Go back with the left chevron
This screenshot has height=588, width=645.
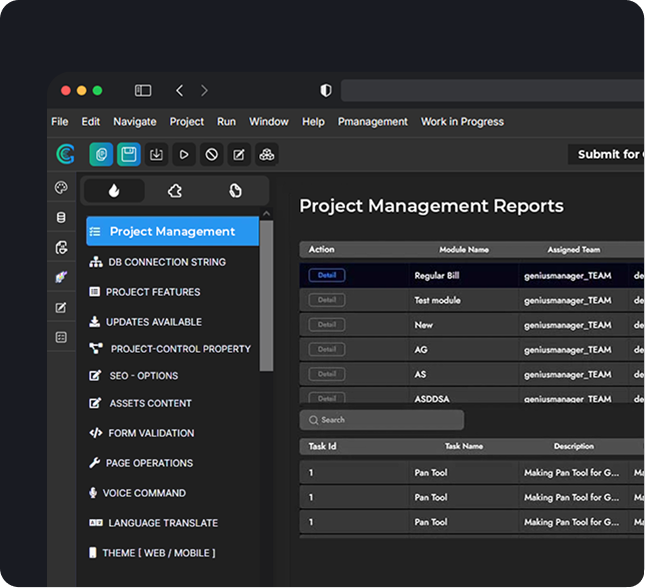pyautogui.click(x=179, y=90)
